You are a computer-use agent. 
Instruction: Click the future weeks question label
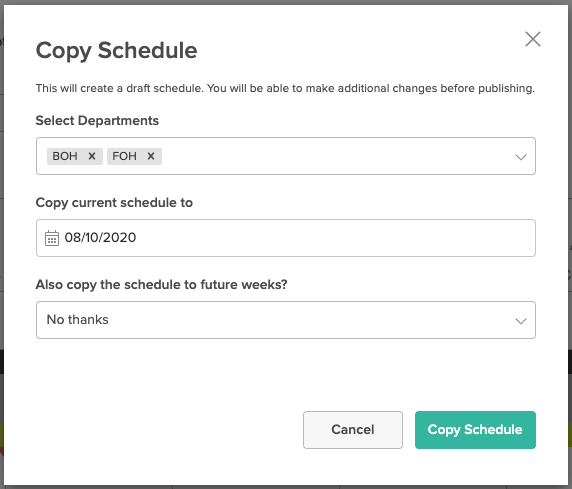pos(162,285)
